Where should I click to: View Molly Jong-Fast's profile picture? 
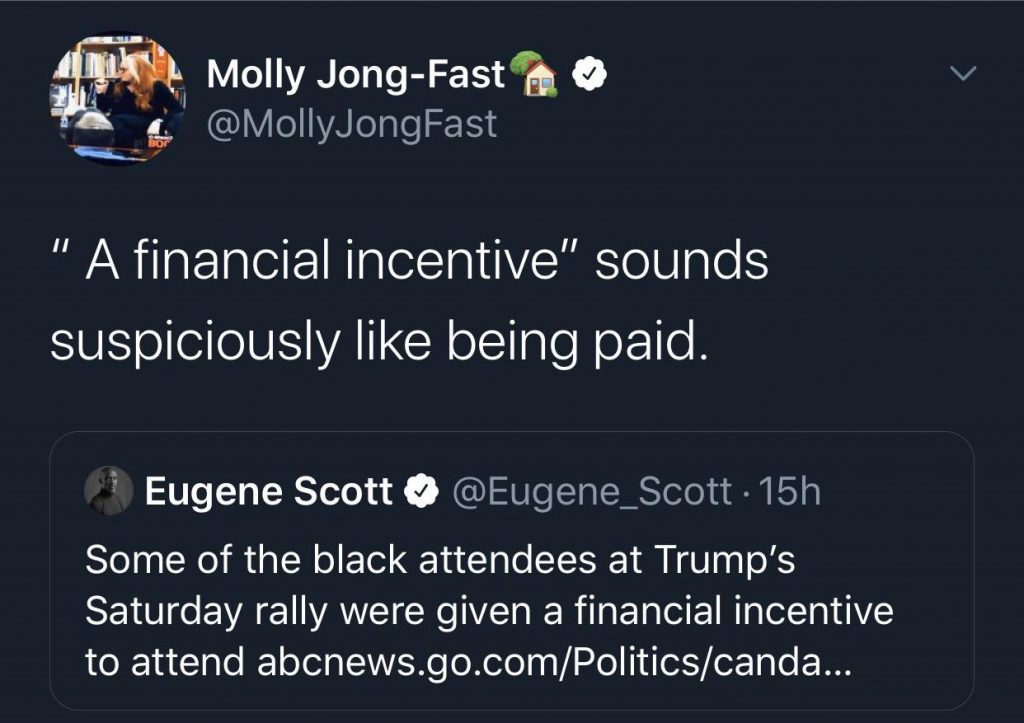[117, 98]
